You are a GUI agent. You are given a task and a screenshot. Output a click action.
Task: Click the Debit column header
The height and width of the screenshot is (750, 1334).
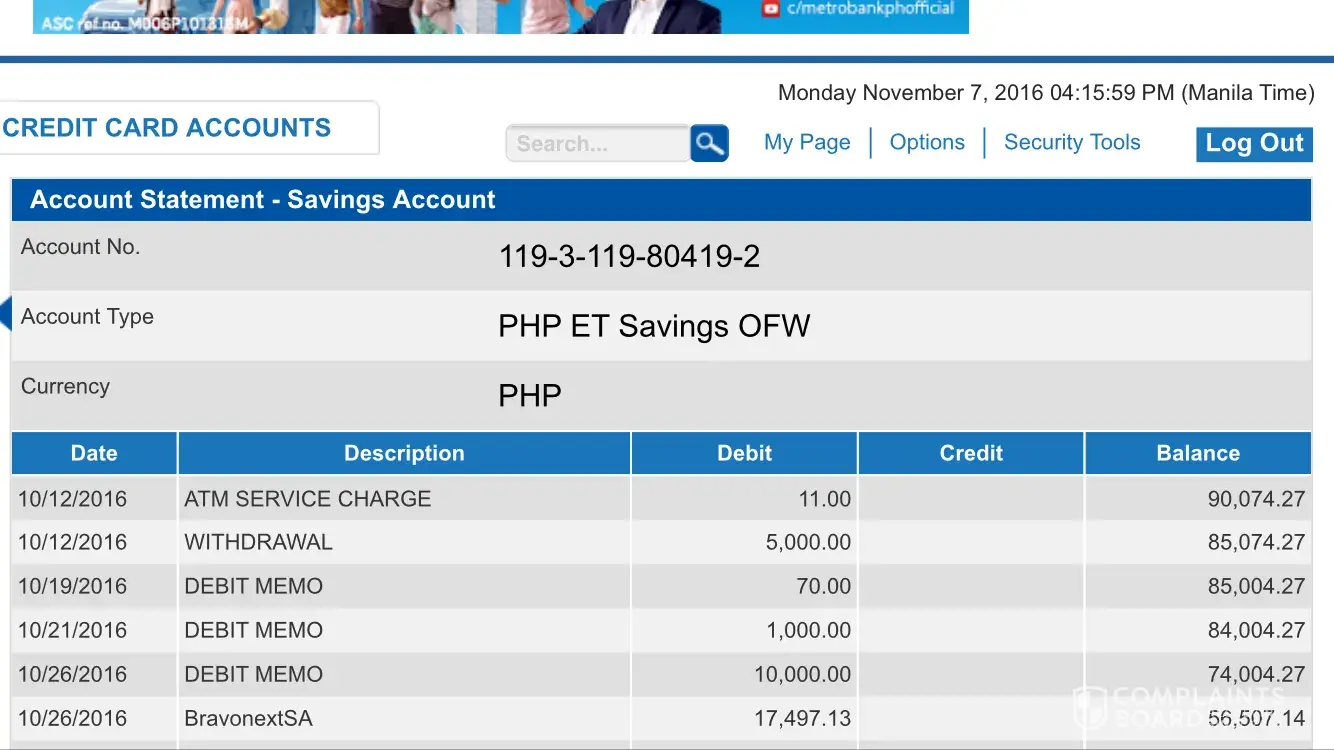(745, 453)
